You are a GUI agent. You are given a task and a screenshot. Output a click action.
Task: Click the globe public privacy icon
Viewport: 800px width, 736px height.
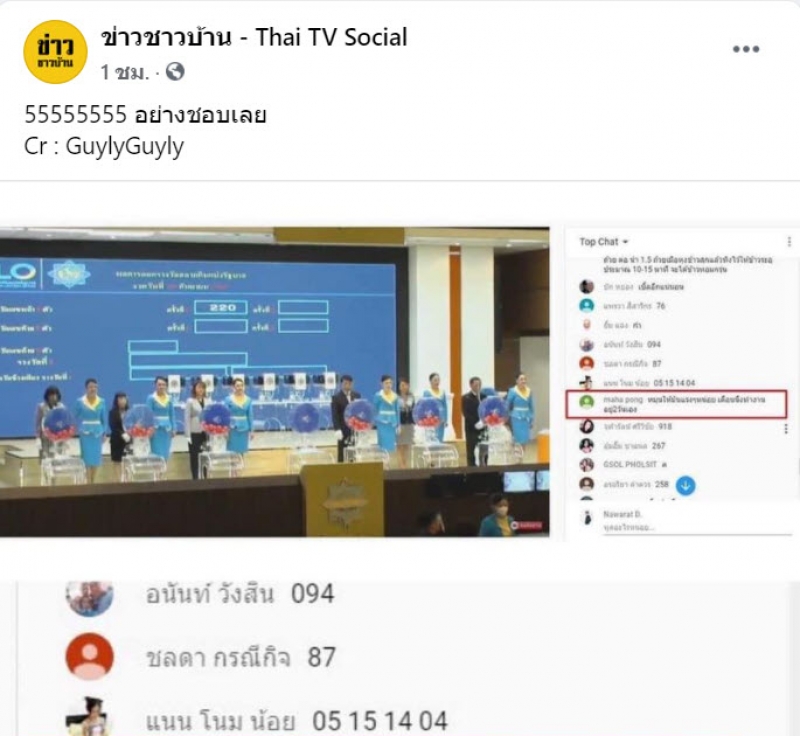175,72
